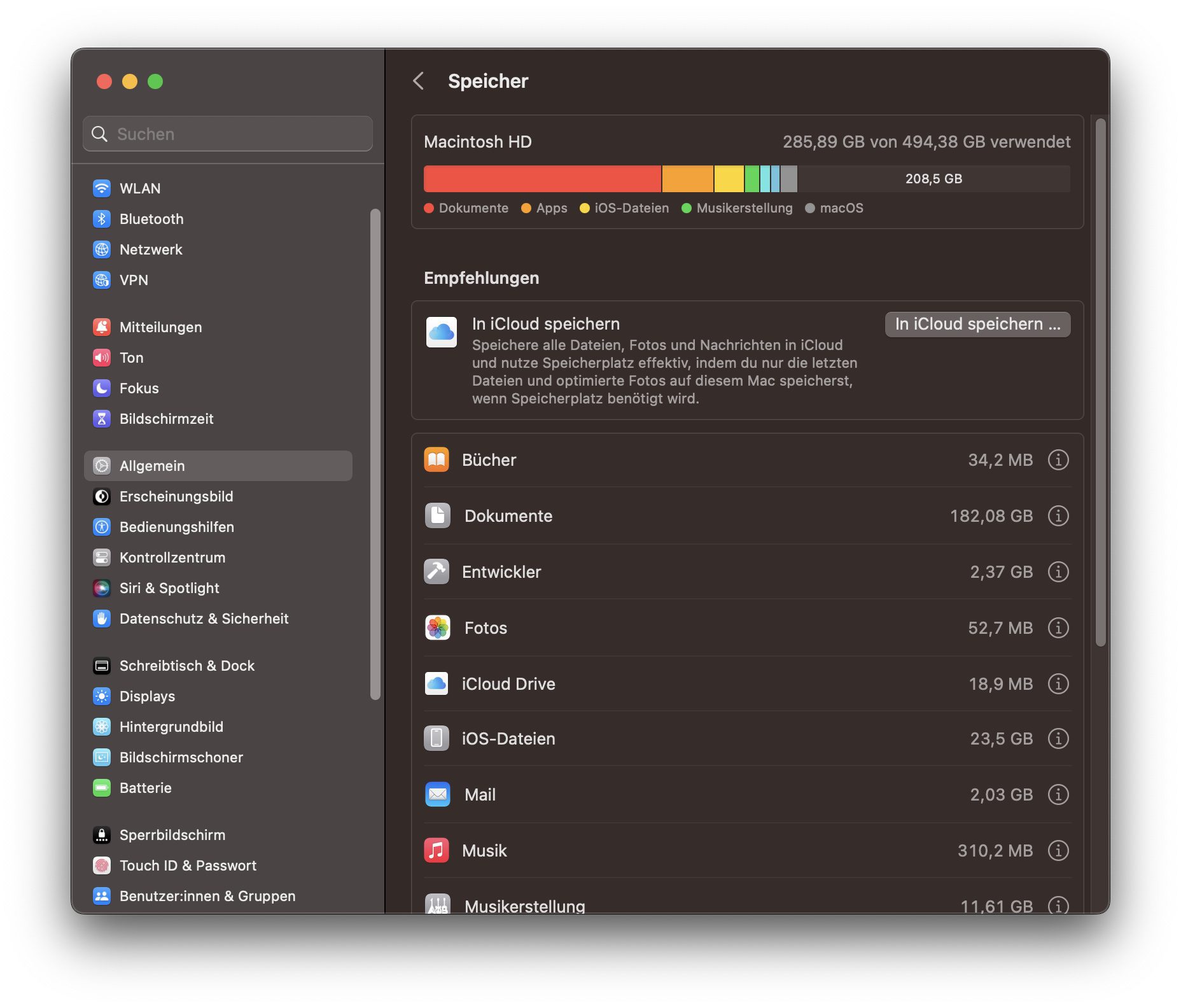Open the Mail storage info icon

[1058, 794]
